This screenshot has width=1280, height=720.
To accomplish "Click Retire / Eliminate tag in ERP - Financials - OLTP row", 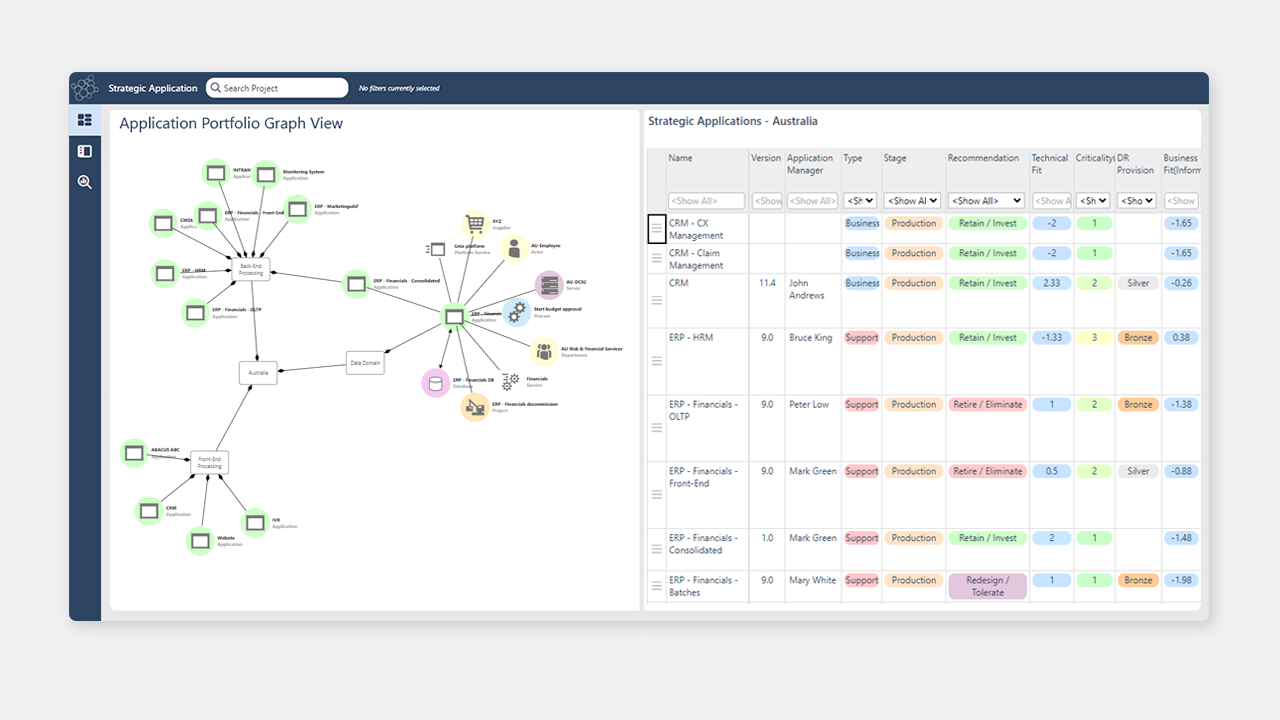I will 987,405.
